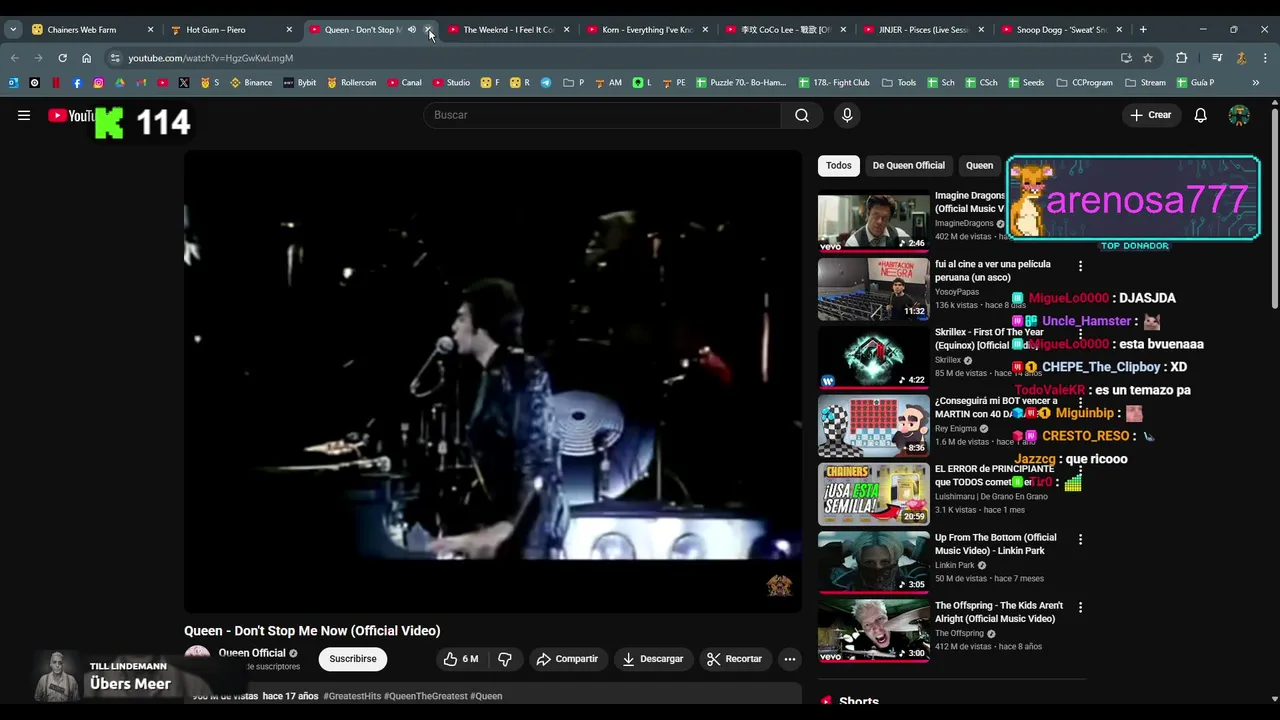Open the Bybit bookmark
This screenshot has width=1280, height=720.
tap(300, 83)
